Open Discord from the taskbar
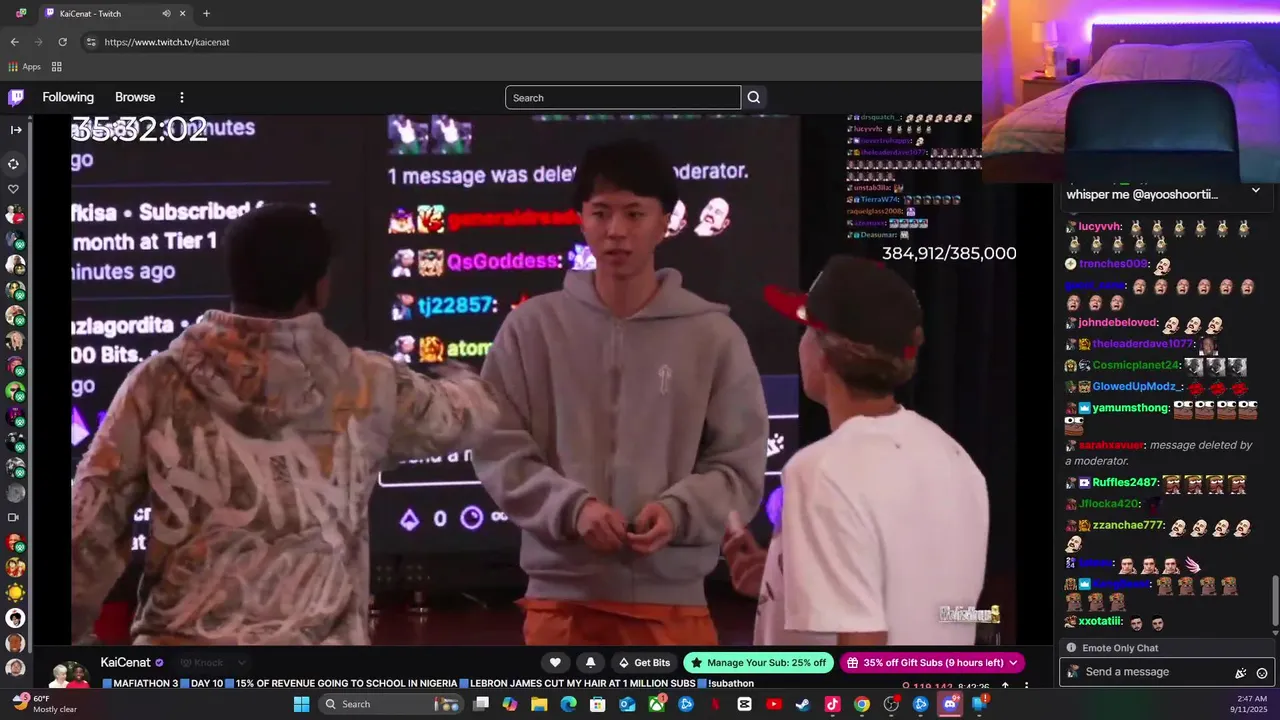This screenshot has height=720, width=1280. tap(950, 704)
